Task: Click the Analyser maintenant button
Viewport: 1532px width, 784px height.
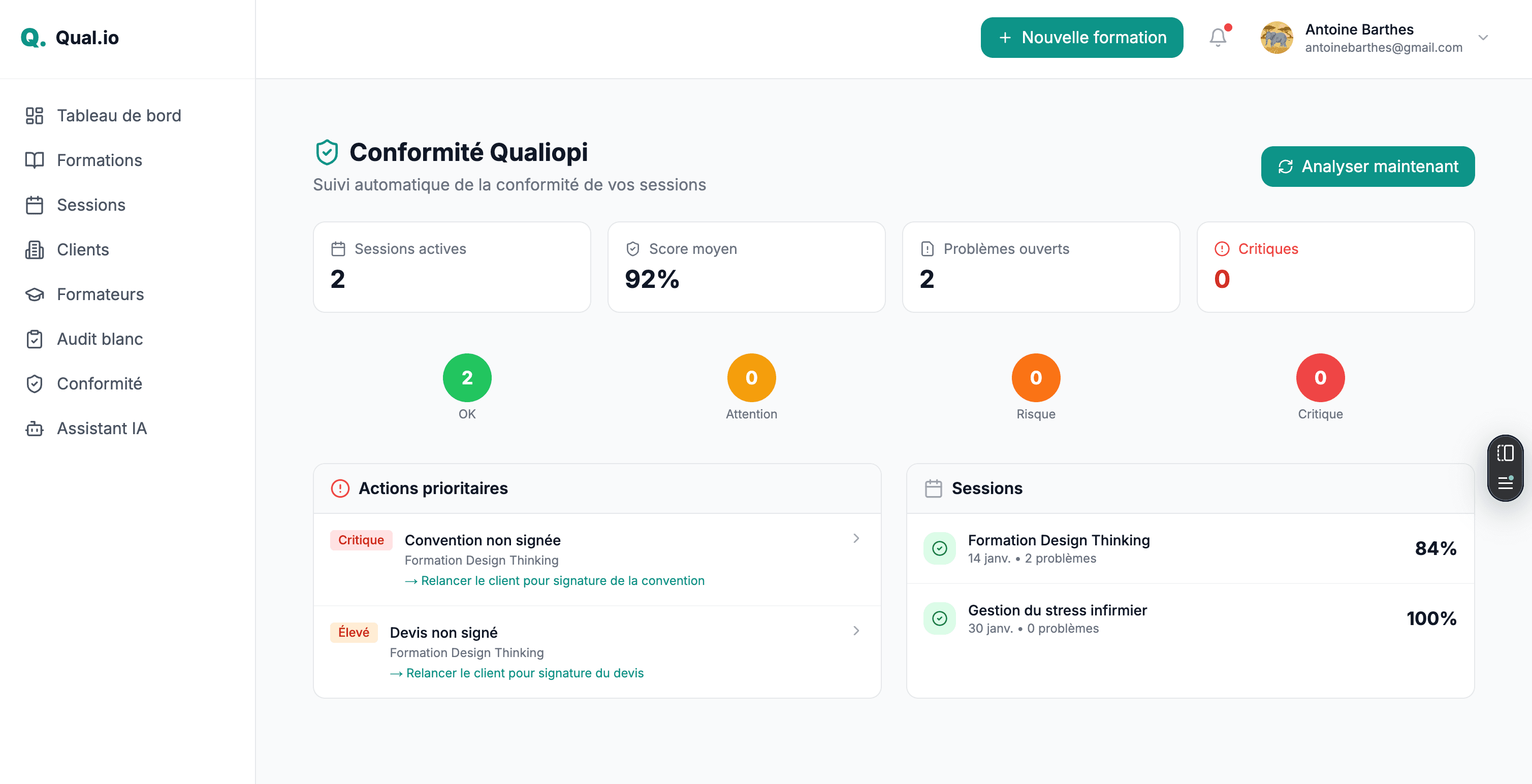Action: coord(1367,167)
